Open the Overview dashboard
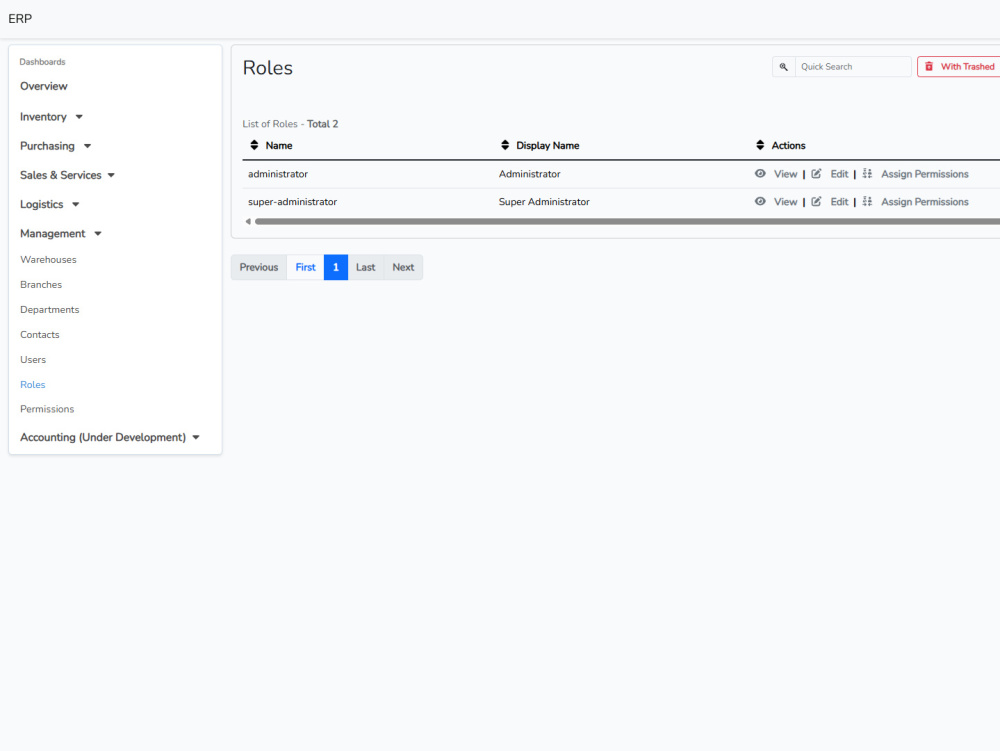 click(43, 86)
